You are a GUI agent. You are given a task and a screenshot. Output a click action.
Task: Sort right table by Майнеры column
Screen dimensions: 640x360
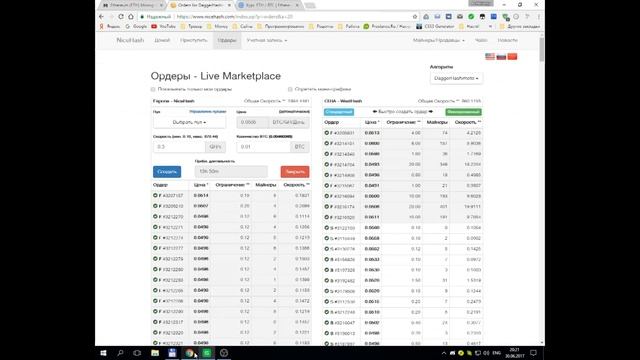pyautogui.click(x=437, y=122)
